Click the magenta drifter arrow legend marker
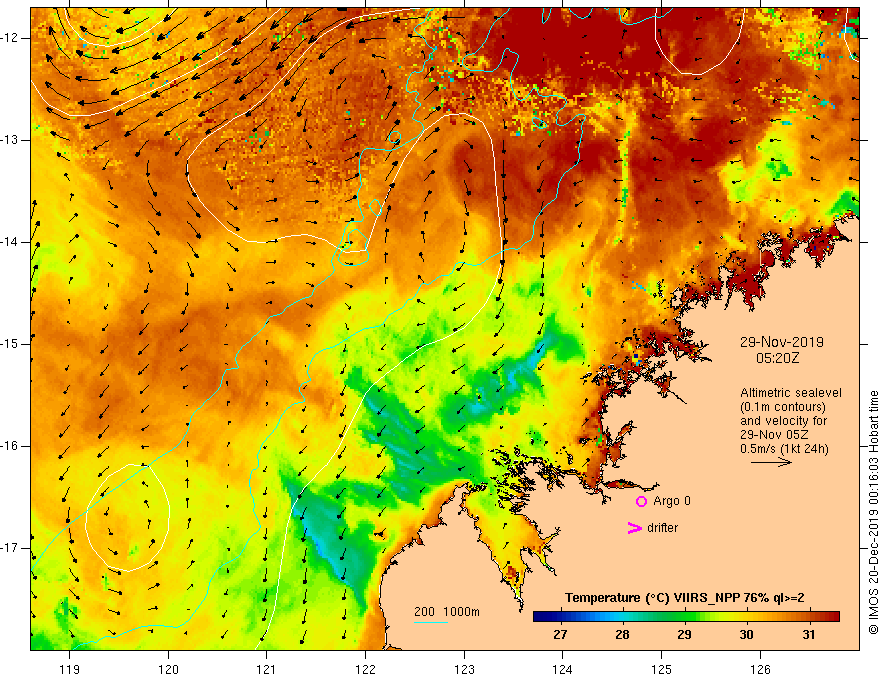880x680 pixels. click(x=634, y=528)
